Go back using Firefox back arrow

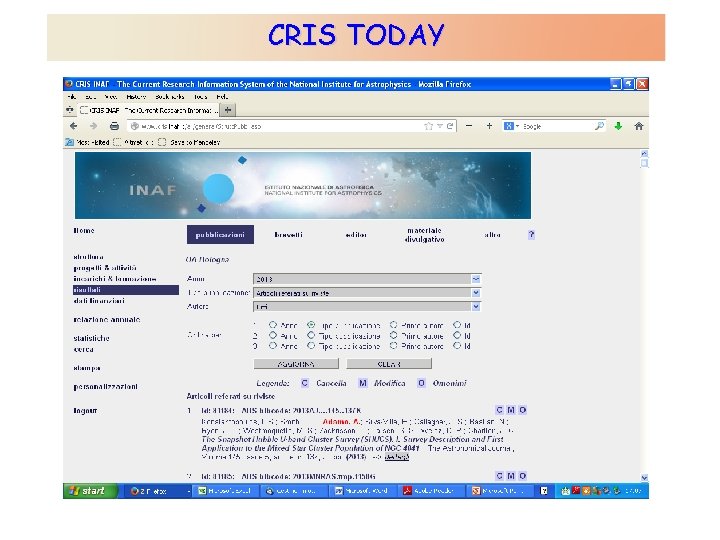coord(73,126)
